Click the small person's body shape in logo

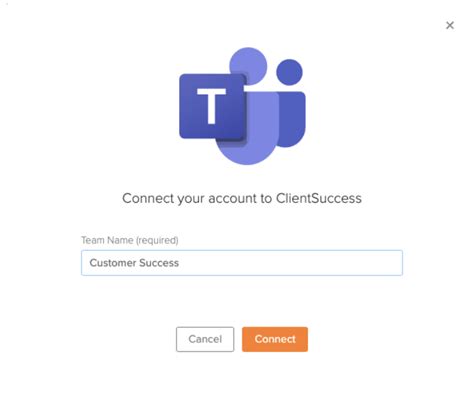[x=292, y=119]
